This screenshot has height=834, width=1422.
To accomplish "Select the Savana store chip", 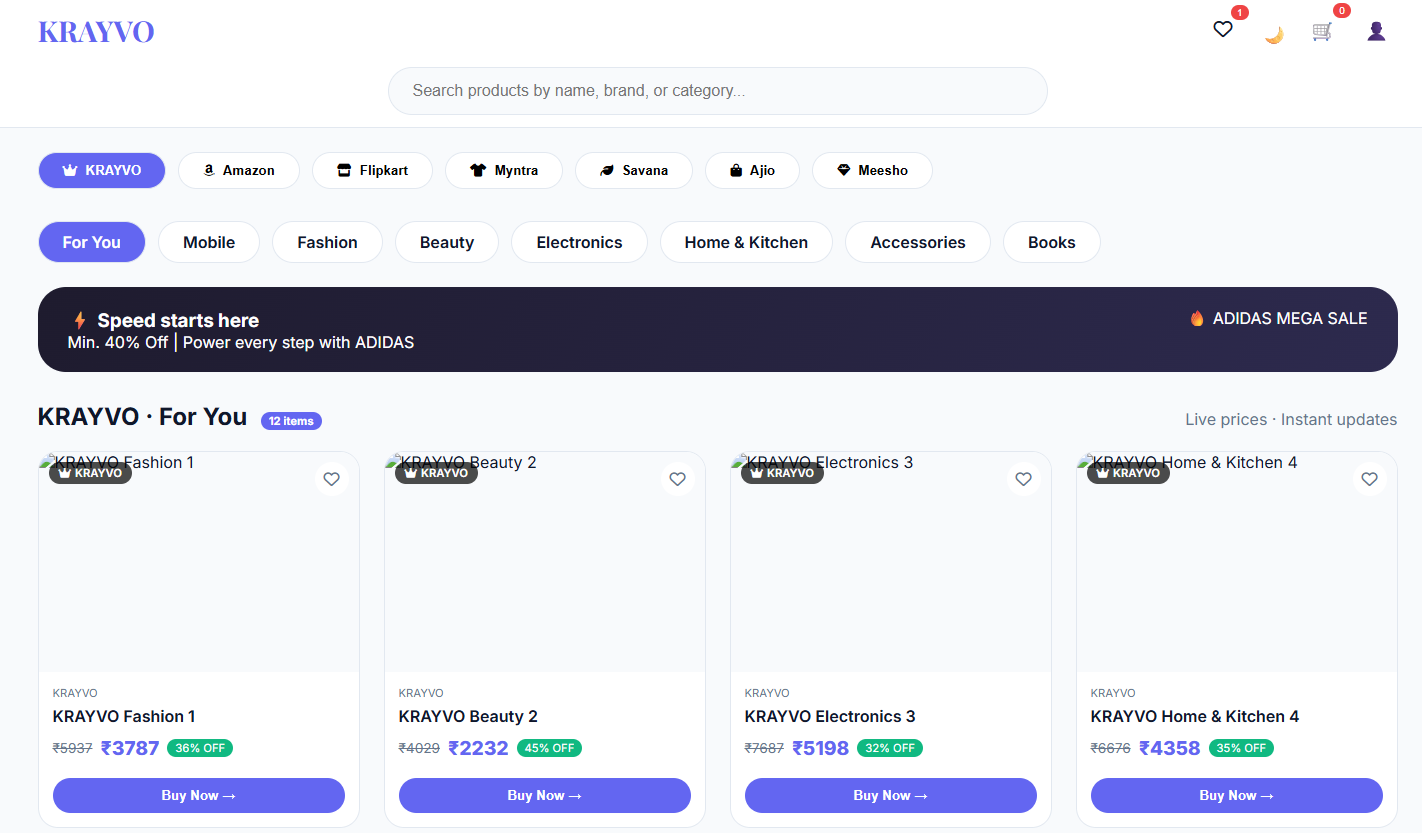I will point(634,170).
